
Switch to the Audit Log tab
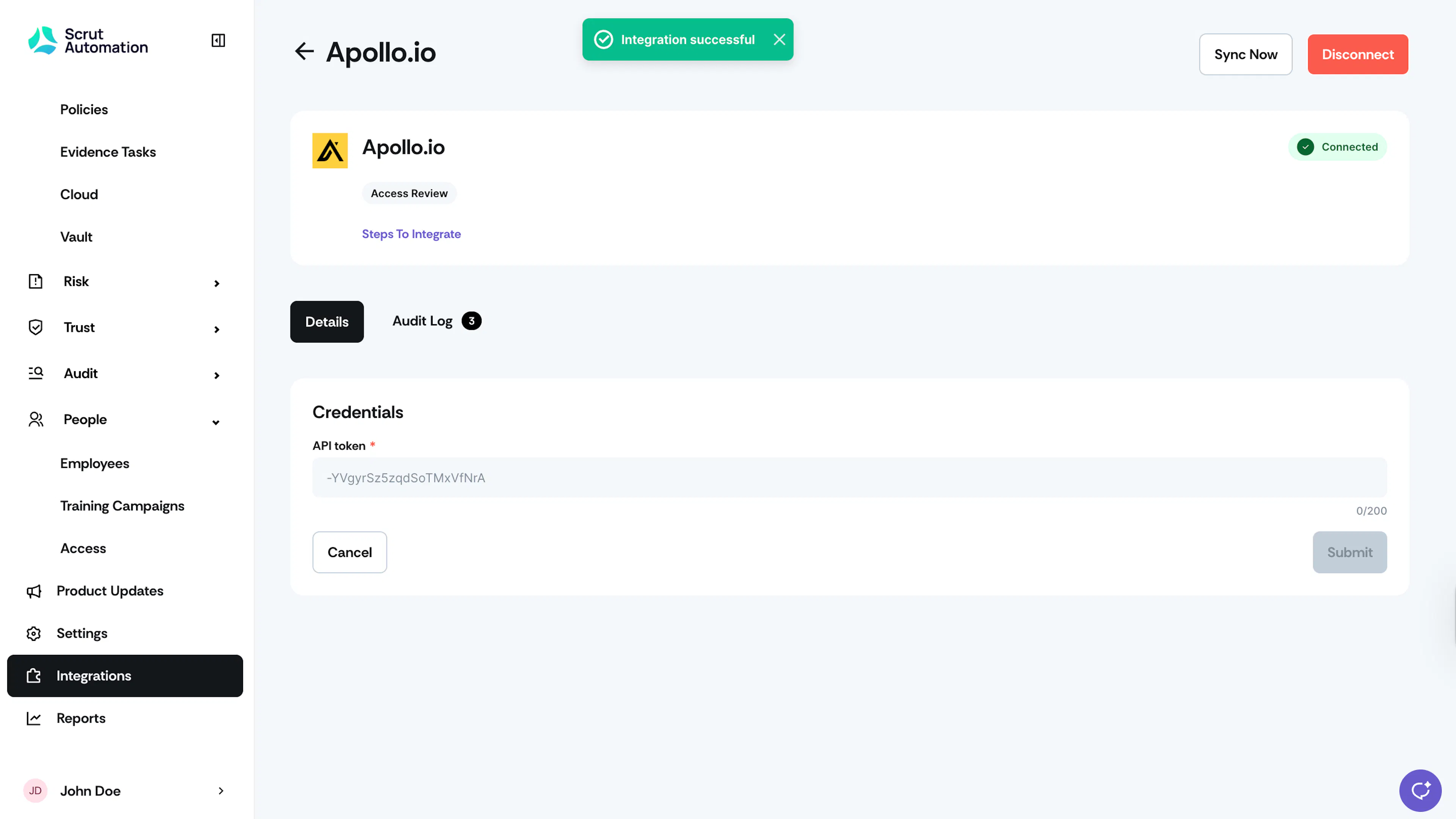[436, 321]
